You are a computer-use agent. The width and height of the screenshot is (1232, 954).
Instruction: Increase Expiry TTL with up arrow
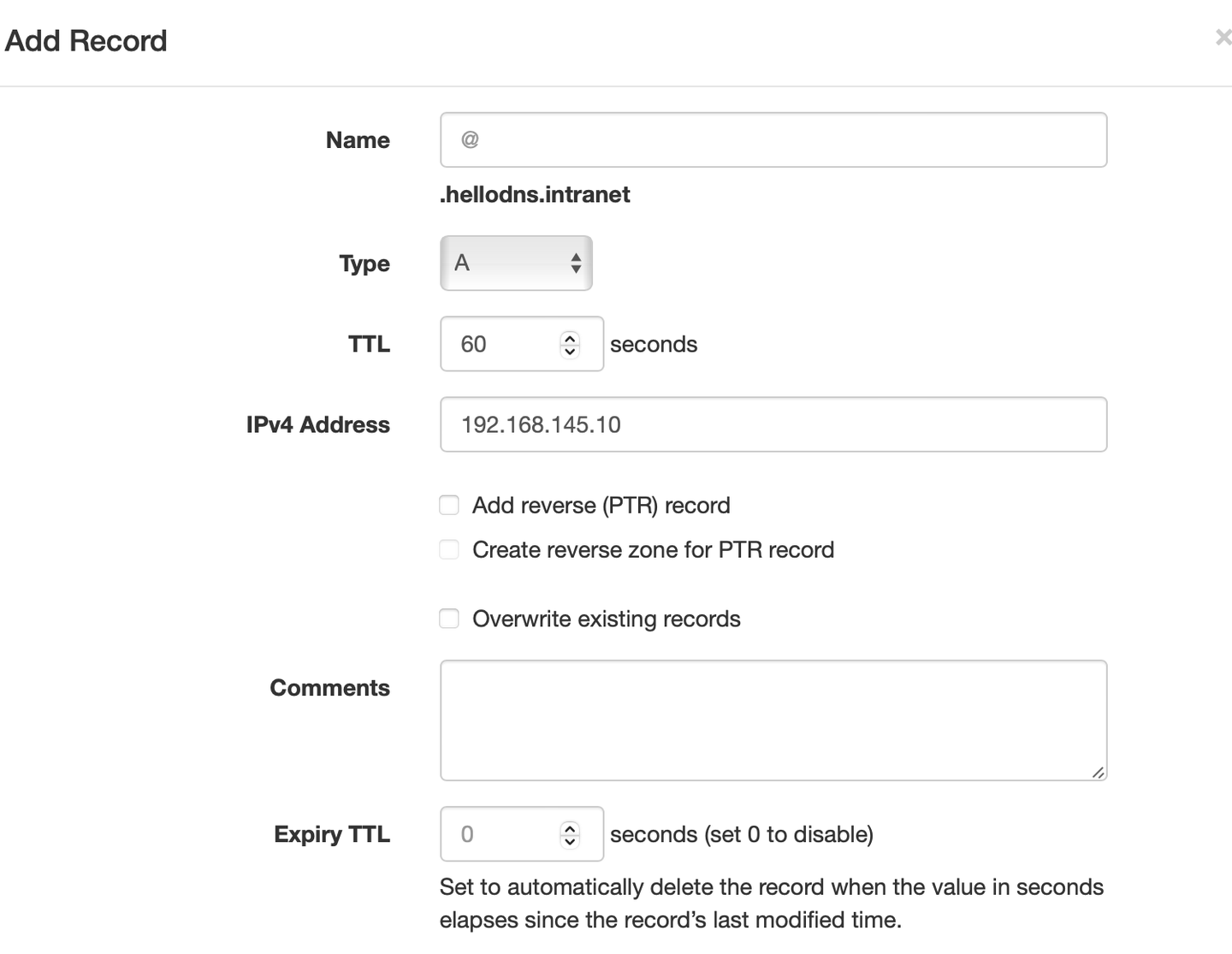point(570,828)
